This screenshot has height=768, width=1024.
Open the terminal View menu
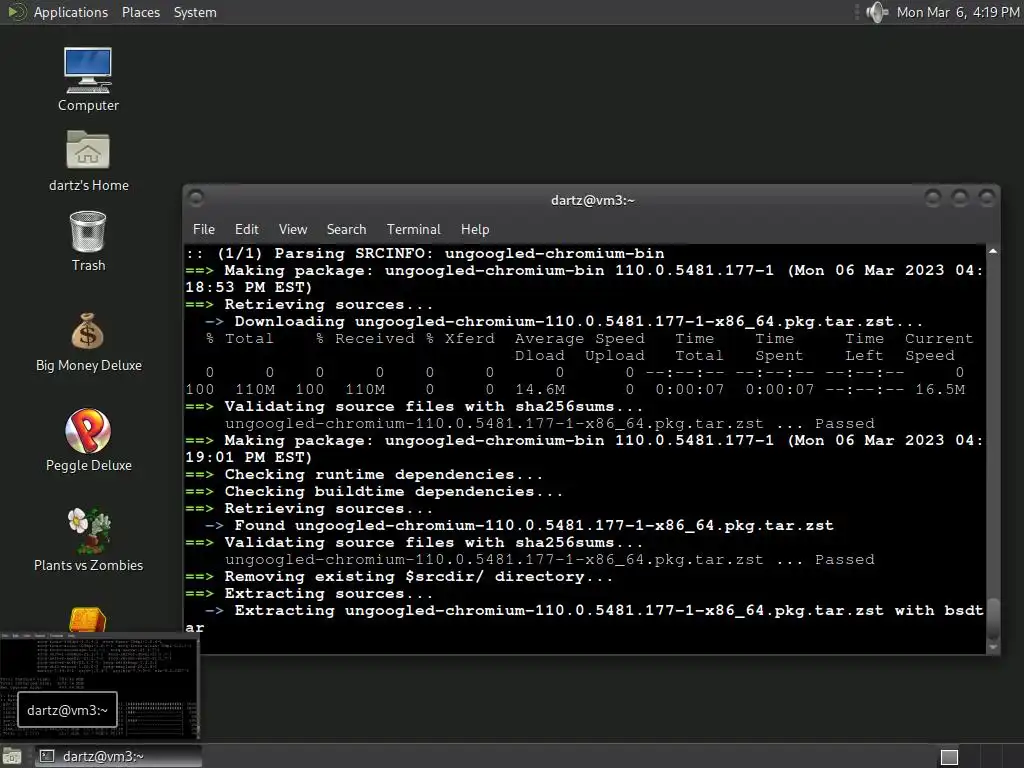293,229
